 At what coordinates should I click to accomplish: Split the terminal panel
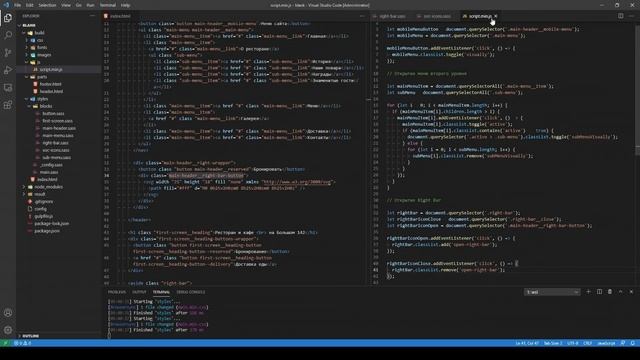point(599,292)
